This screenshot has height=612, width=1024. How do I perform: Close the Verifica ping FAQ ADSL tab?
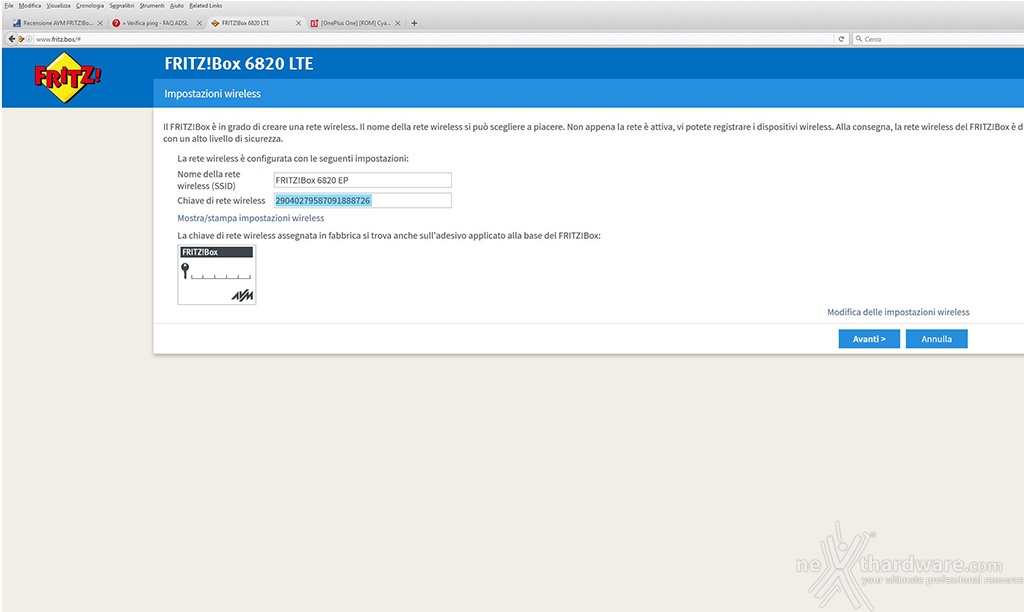[199, 23]
